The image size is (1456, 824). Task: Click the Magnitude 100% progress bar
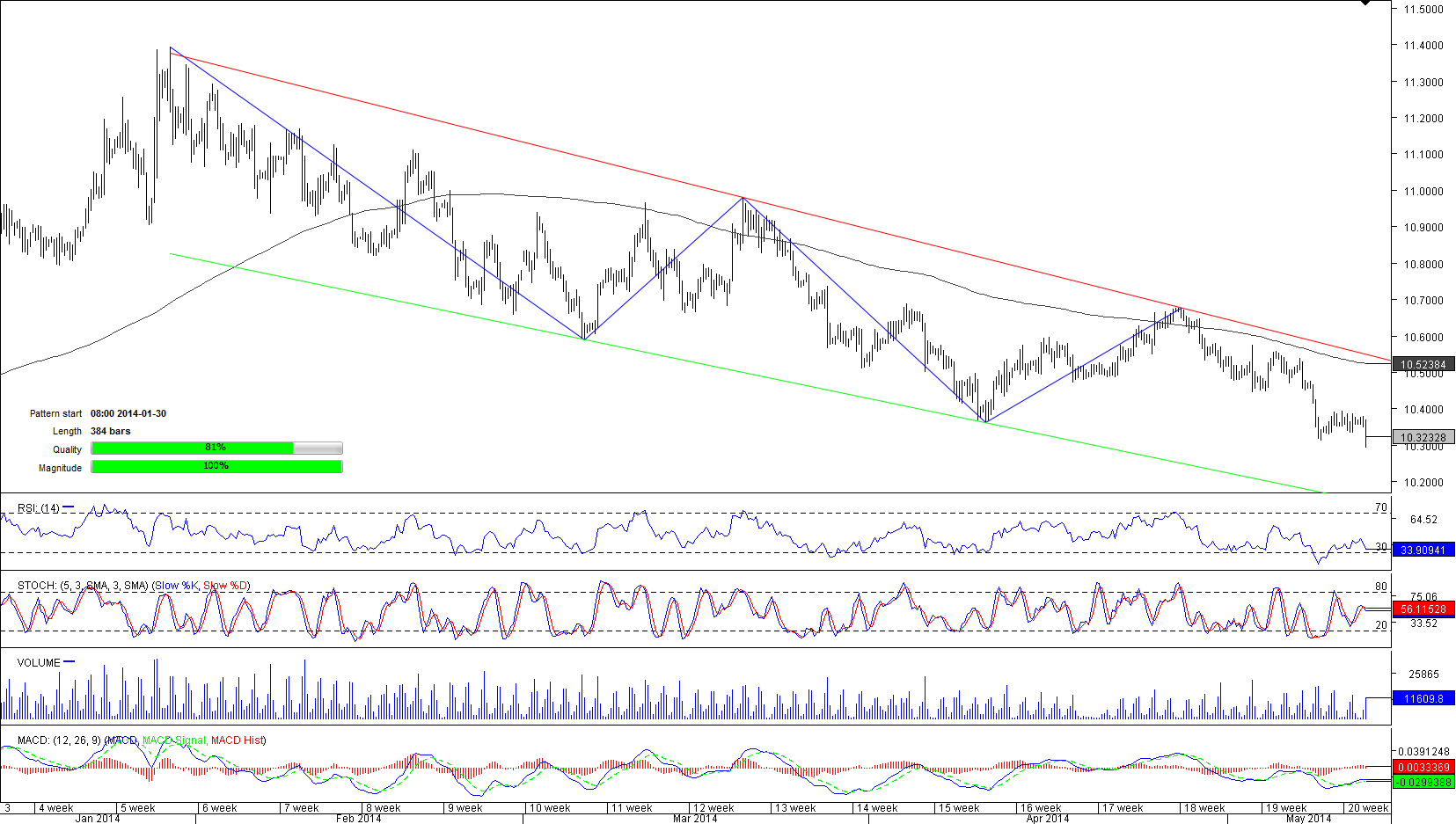216,467
